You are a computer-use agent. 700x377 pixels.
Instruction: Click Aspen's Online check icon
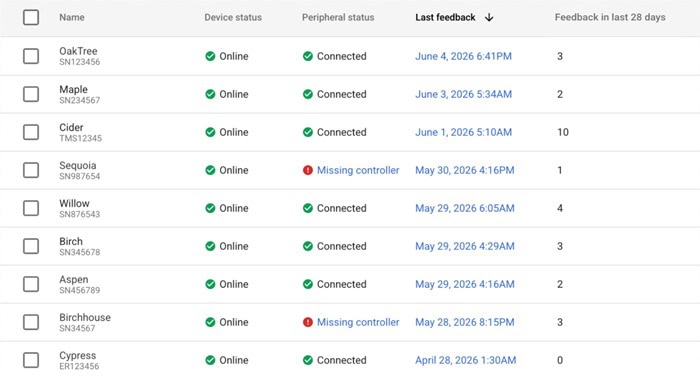coord(210,284)
